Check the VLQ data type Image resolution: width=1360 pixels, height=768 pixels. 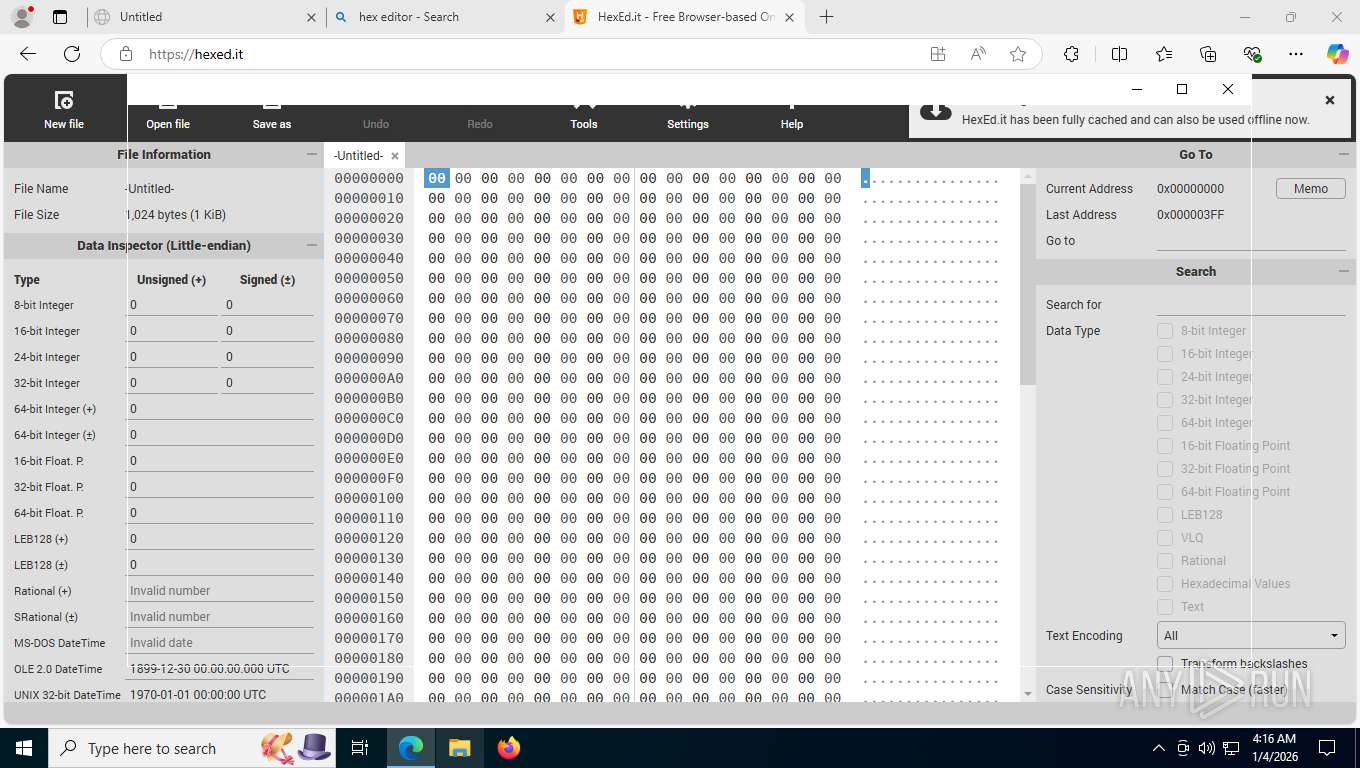(1165, 538)
